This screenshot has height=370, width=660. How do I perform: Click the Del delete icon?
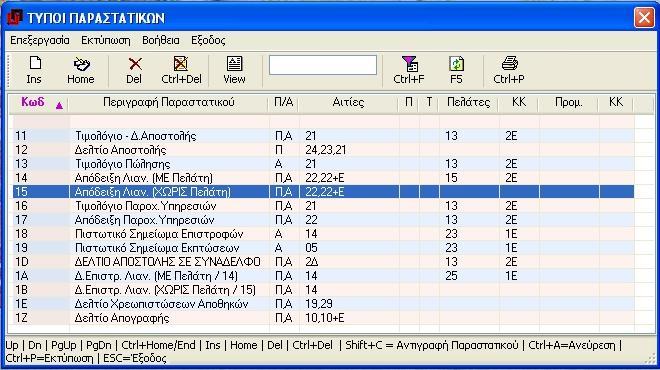pyautogui.click(x=135, y=64)
